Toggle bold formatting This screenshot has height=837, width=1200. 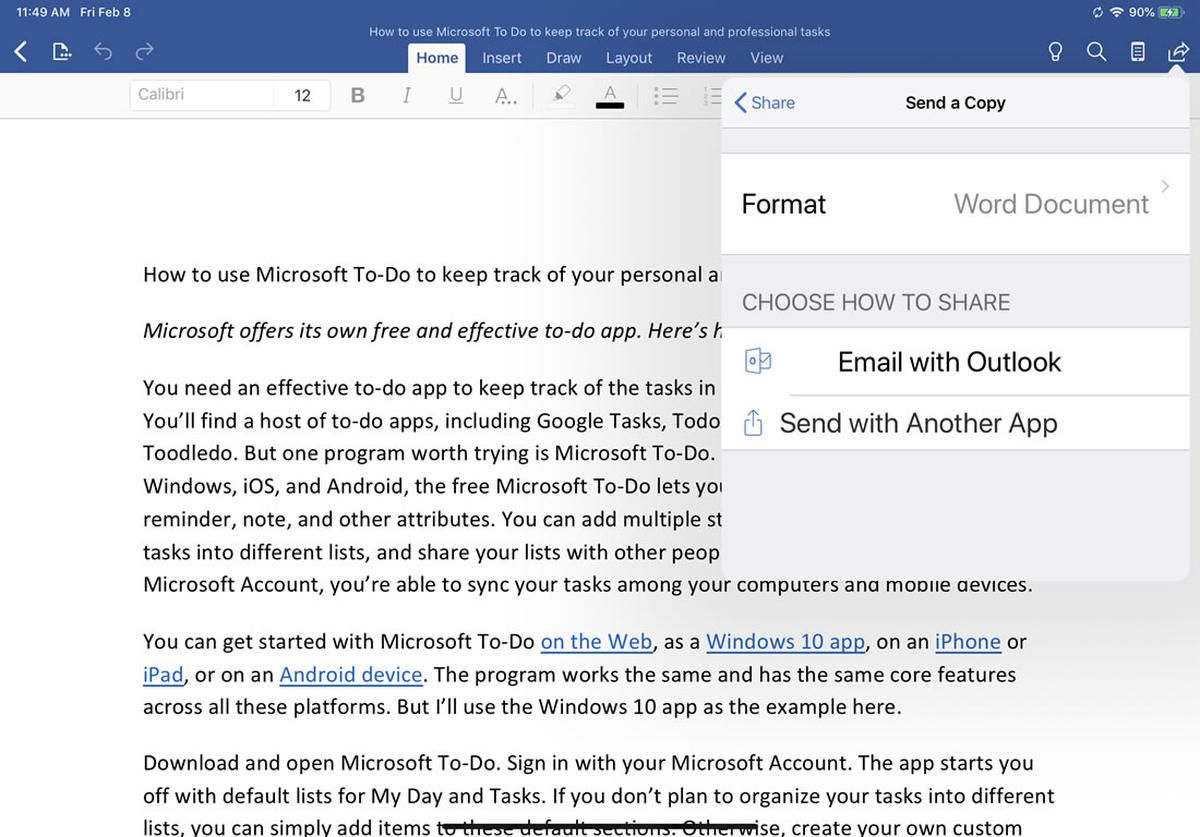click(357, 94)
